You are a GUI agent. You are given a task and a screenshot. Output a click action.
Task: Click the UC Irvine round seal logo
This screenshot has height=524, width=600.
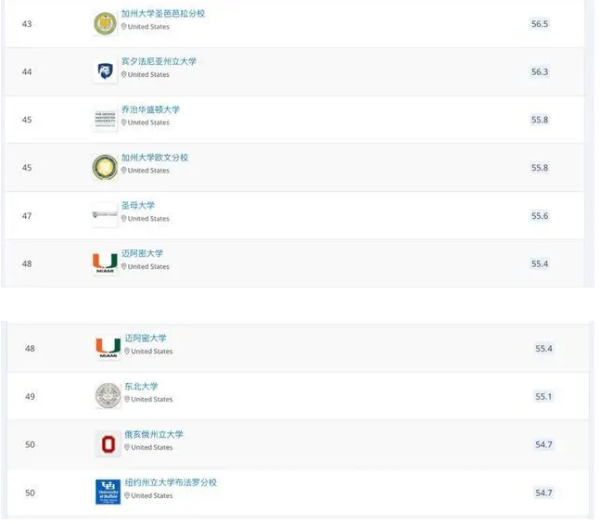pos(105,167)
